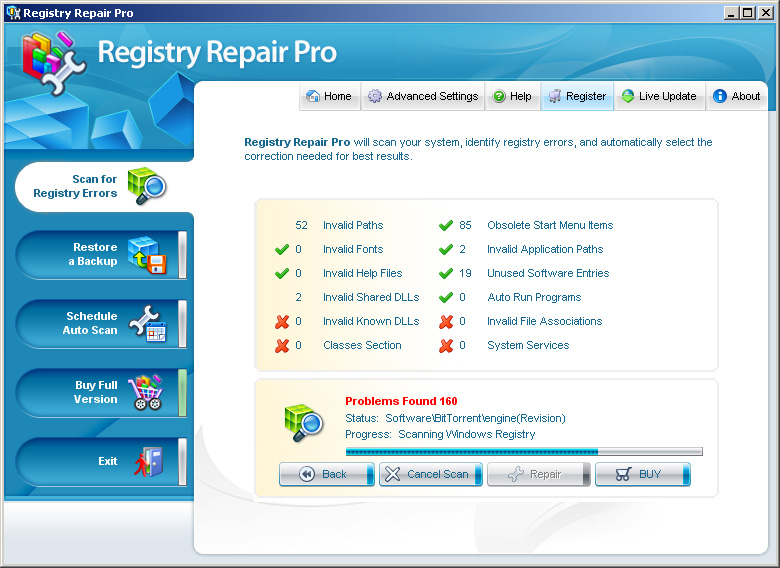Click the scan progress bar
Viewport: 780px width, 568px height.
(x=524, y=452)
